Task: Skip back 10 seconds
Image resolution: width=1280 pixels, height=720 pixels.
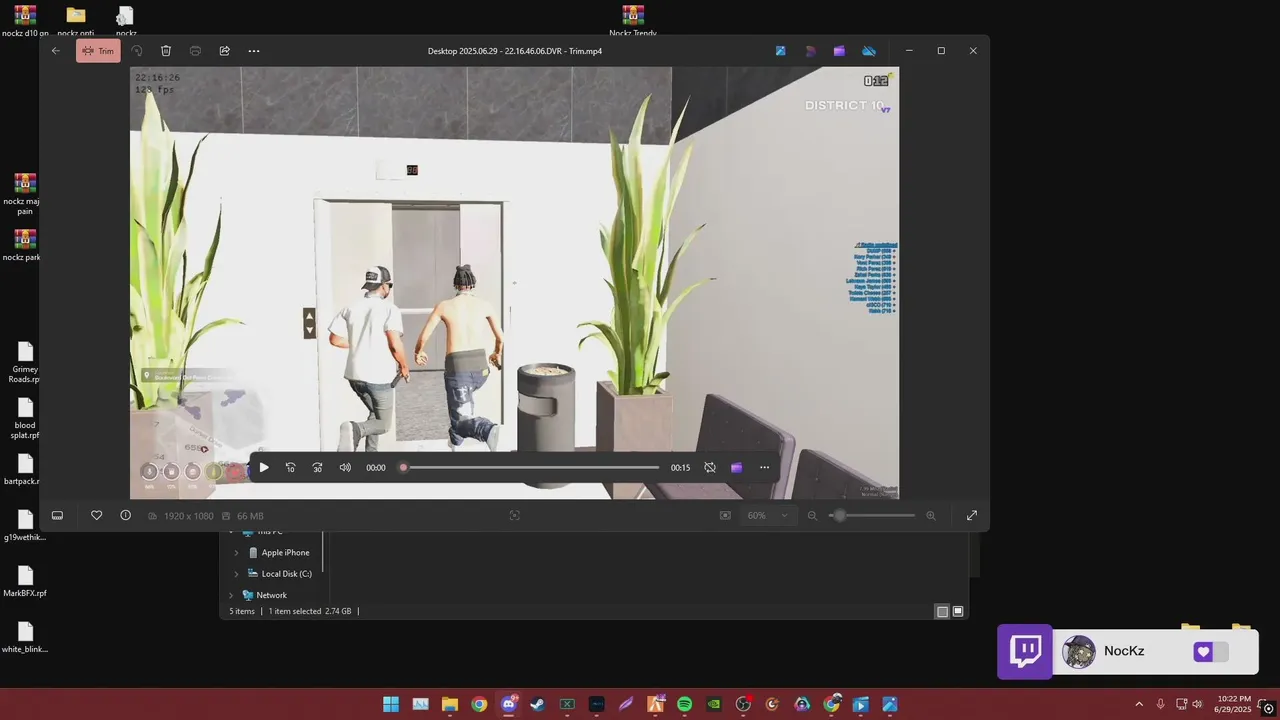Action: 291,467
